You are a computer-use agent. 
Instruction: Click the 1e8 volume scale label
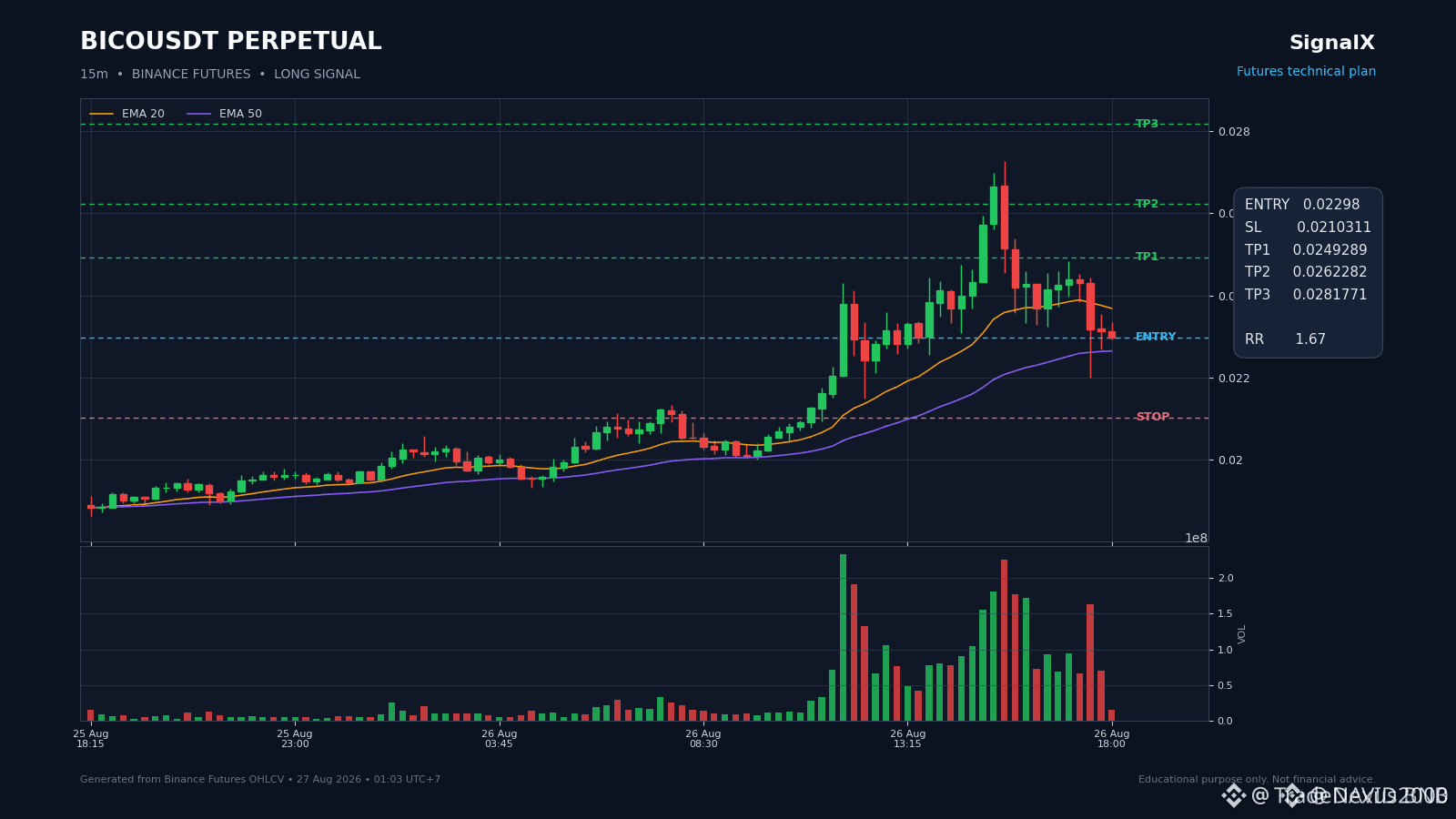[1196, 539]
